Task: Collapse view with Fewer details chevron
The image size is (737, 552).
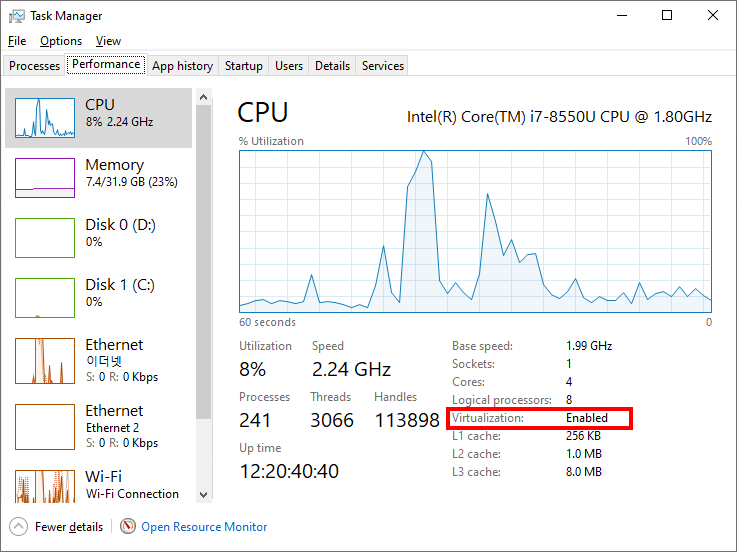Action: [x=19, y=526]
